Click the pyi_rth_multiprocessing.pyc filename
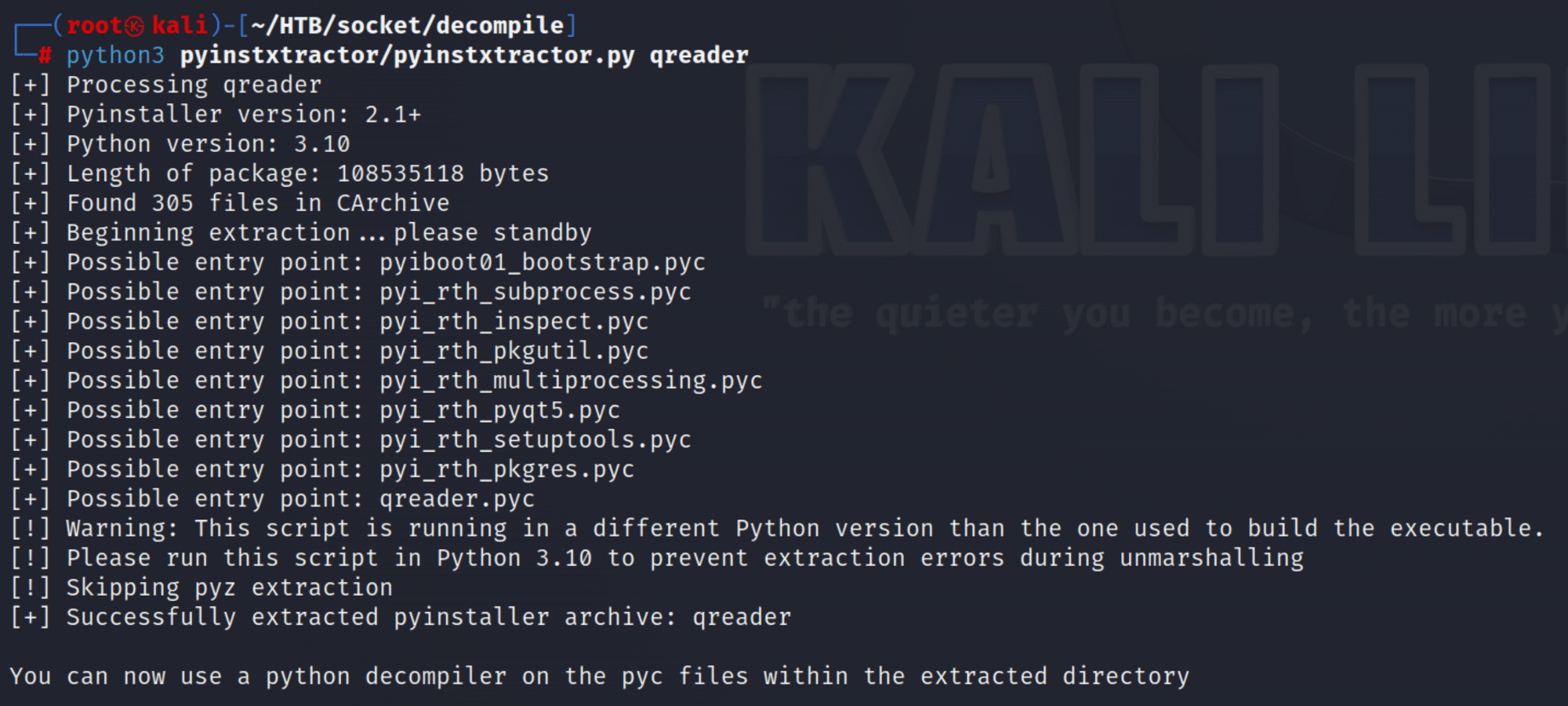The width and height of the screenshot is (1568, 706). coord(571,380)
